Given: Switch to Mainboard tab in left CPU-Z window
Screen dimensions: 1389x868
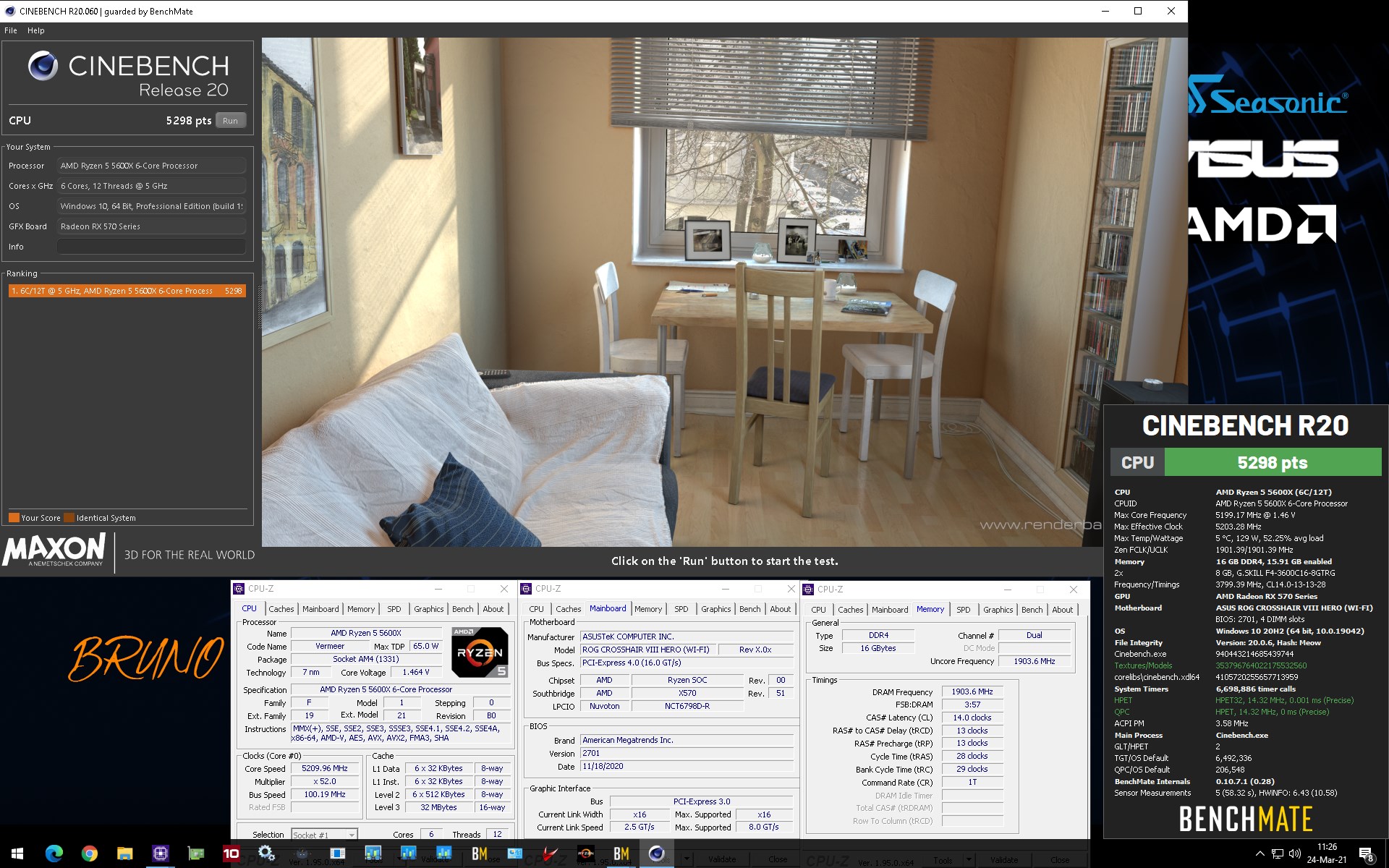Looking at the screenshot, I should click(x=320, y=609).
